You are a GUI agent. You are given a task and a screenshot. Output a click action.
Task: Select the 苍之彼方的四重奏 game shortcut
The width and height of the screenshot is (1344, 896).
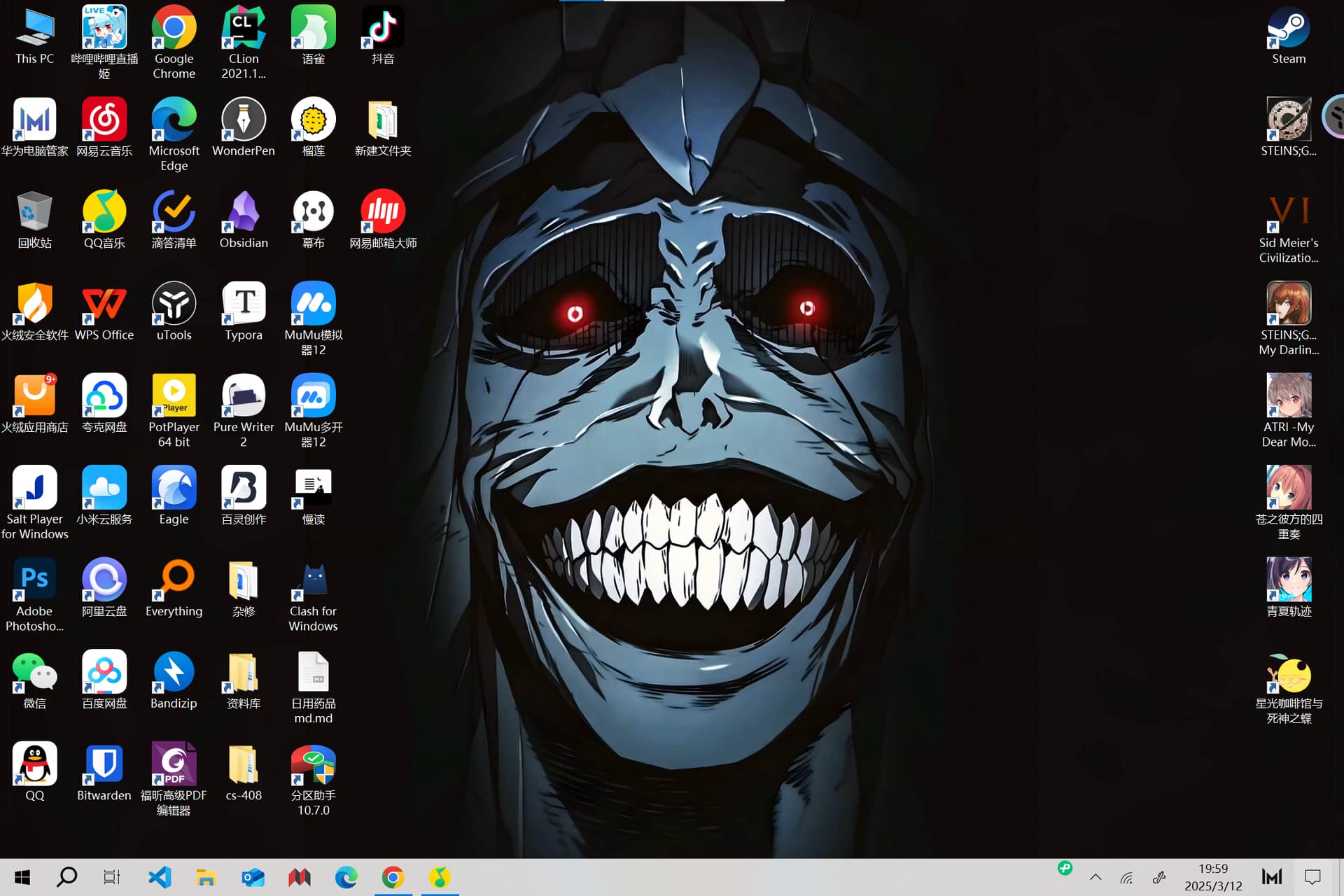1289,503
